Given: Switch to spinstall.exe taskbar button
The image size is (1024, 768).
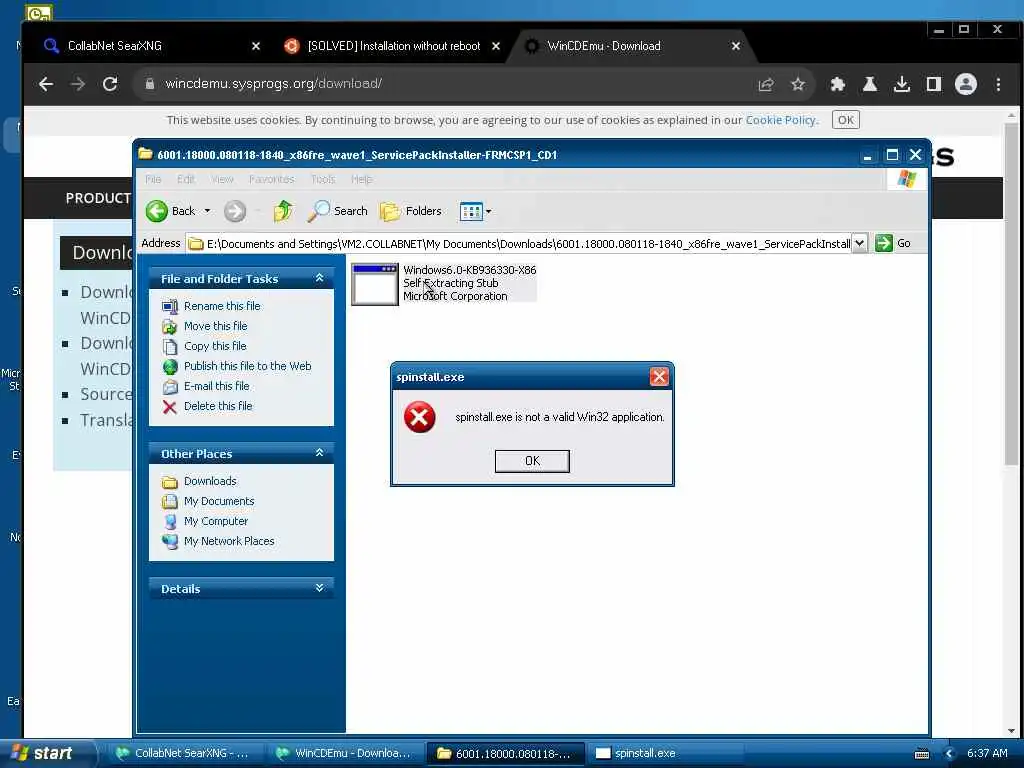Looking at the screenshot, I should (x=665, y=753).
